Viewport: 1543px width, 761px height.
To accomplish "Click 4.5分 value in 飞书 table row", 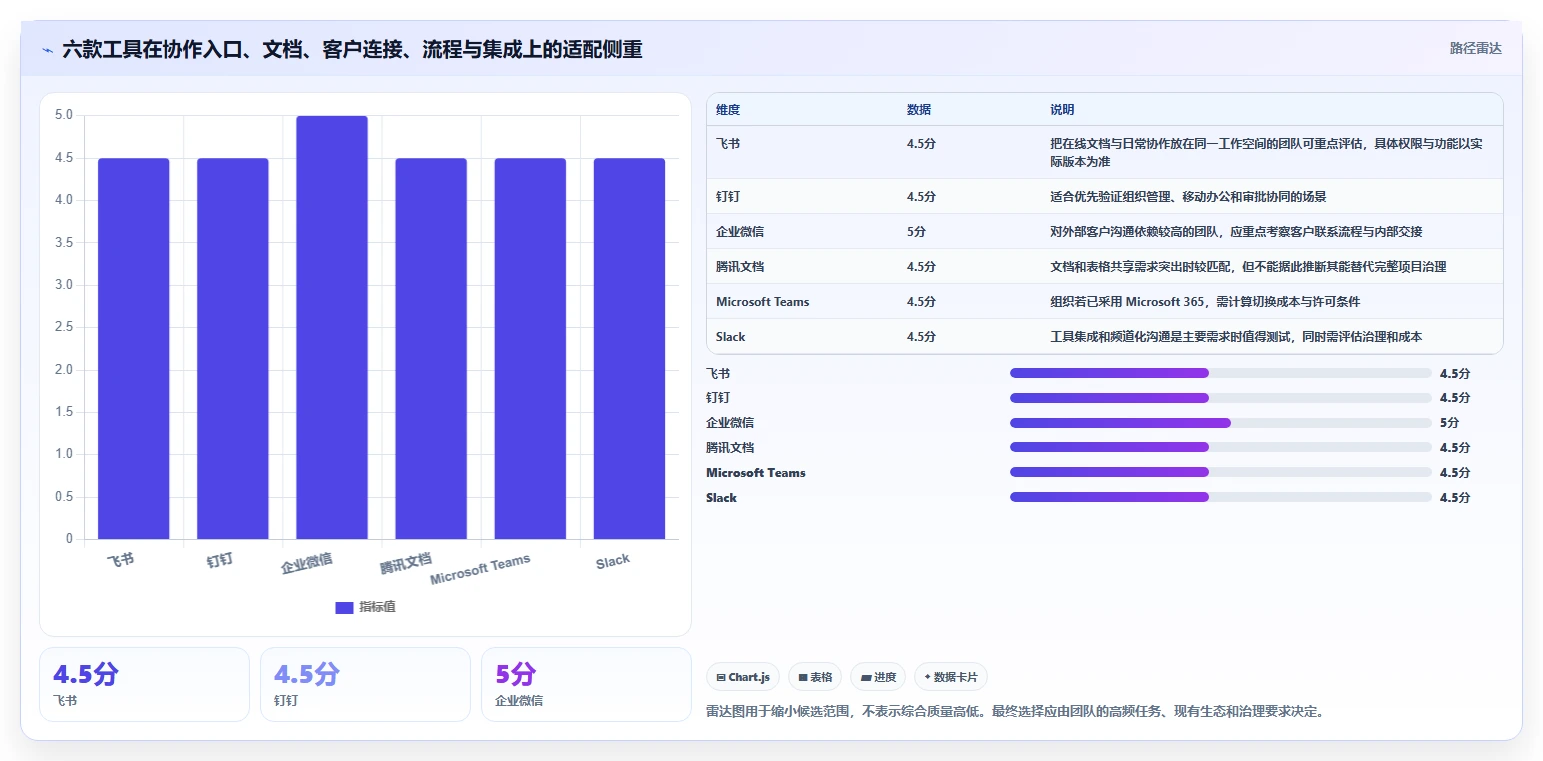I will point(921,144).
